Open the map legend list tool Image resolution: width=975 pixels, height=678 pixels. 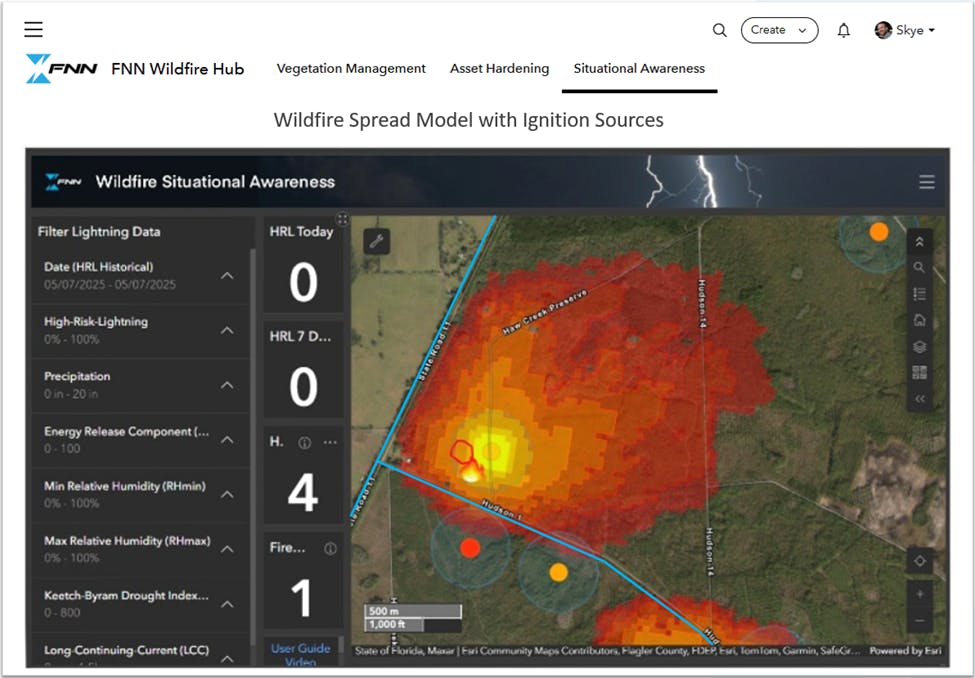(919, 294)
